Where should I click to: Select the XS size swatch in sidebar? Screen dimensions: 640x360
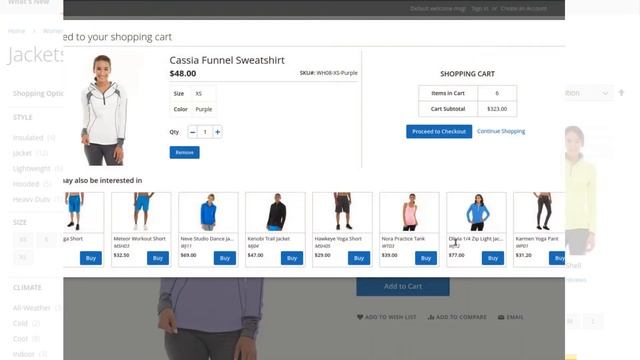(x=23, y=240)
